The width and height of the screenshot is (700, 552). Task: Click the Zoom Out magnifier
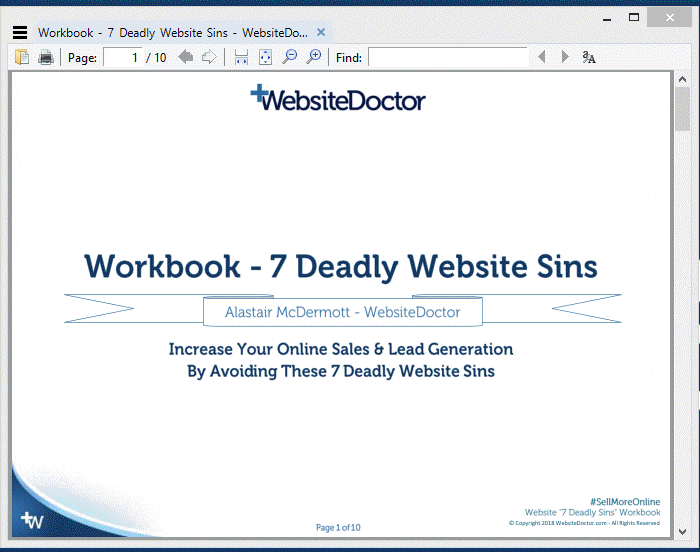point(290,57)
